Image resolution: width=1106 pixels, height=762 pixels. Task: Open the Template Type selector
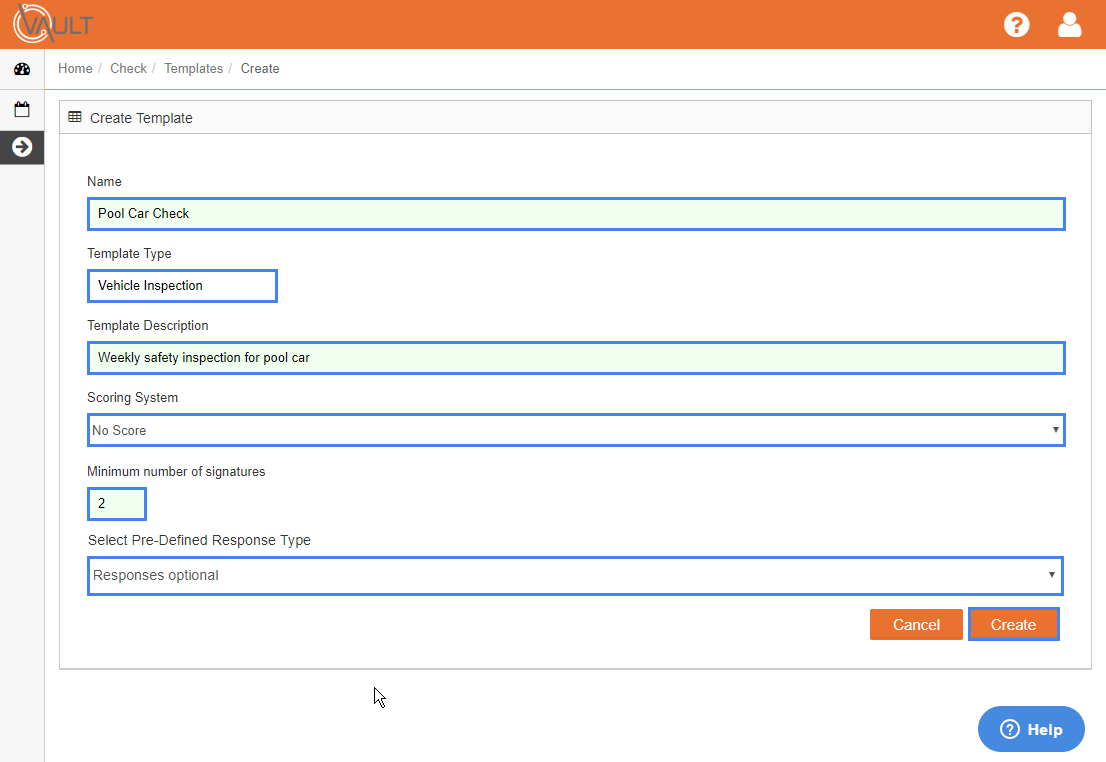tap(182, 286)
